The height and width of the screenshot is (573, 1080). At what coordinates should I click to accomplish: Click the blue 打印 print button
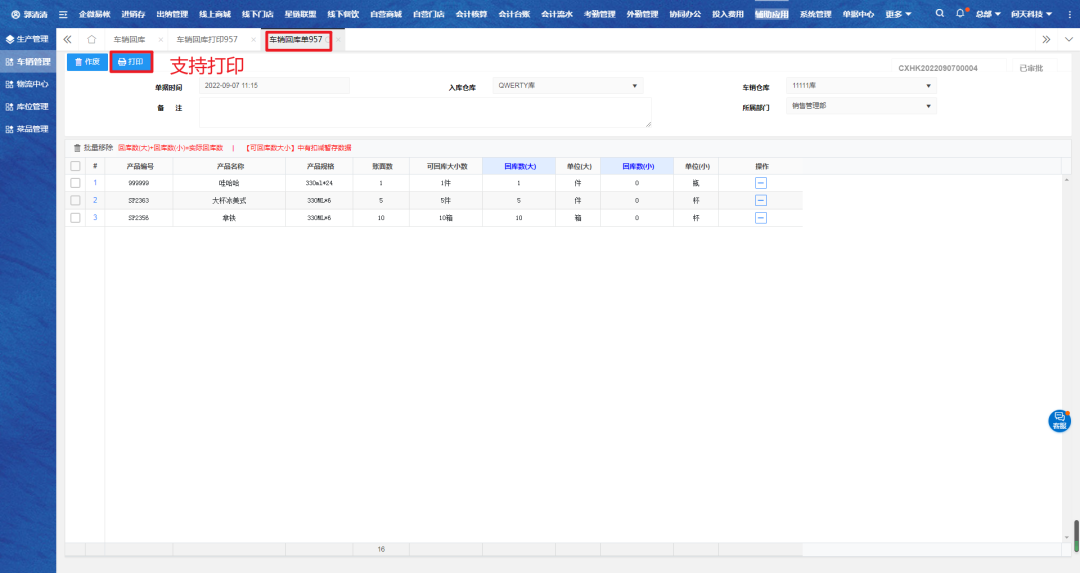131,62
